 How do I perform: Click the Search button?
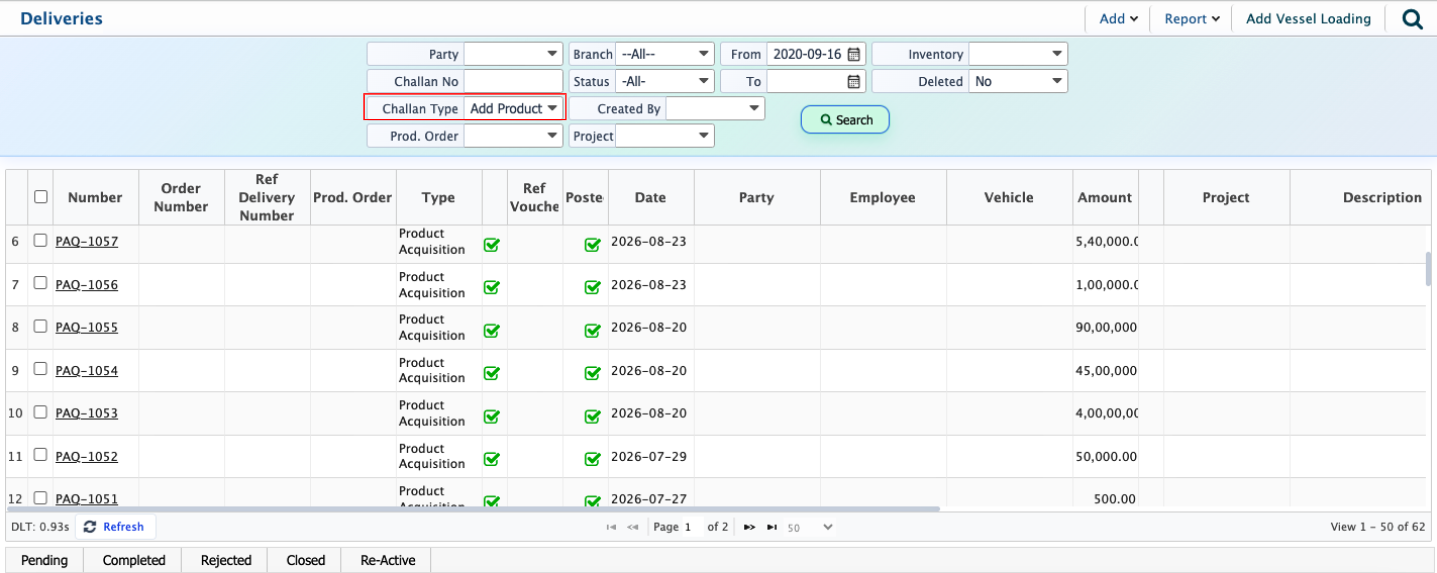tap(845, 119)
